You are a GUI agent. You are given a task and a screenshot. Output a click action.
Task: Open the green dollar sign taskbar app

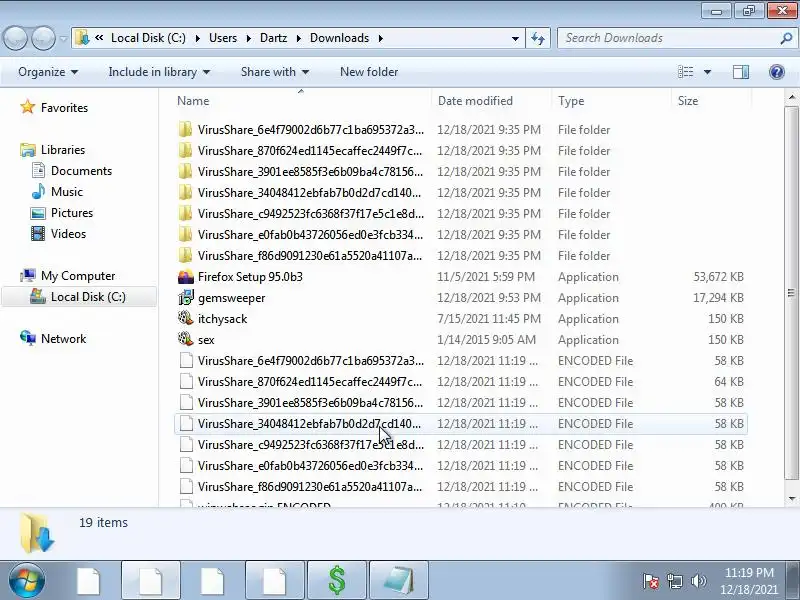[x=337, y=581]
